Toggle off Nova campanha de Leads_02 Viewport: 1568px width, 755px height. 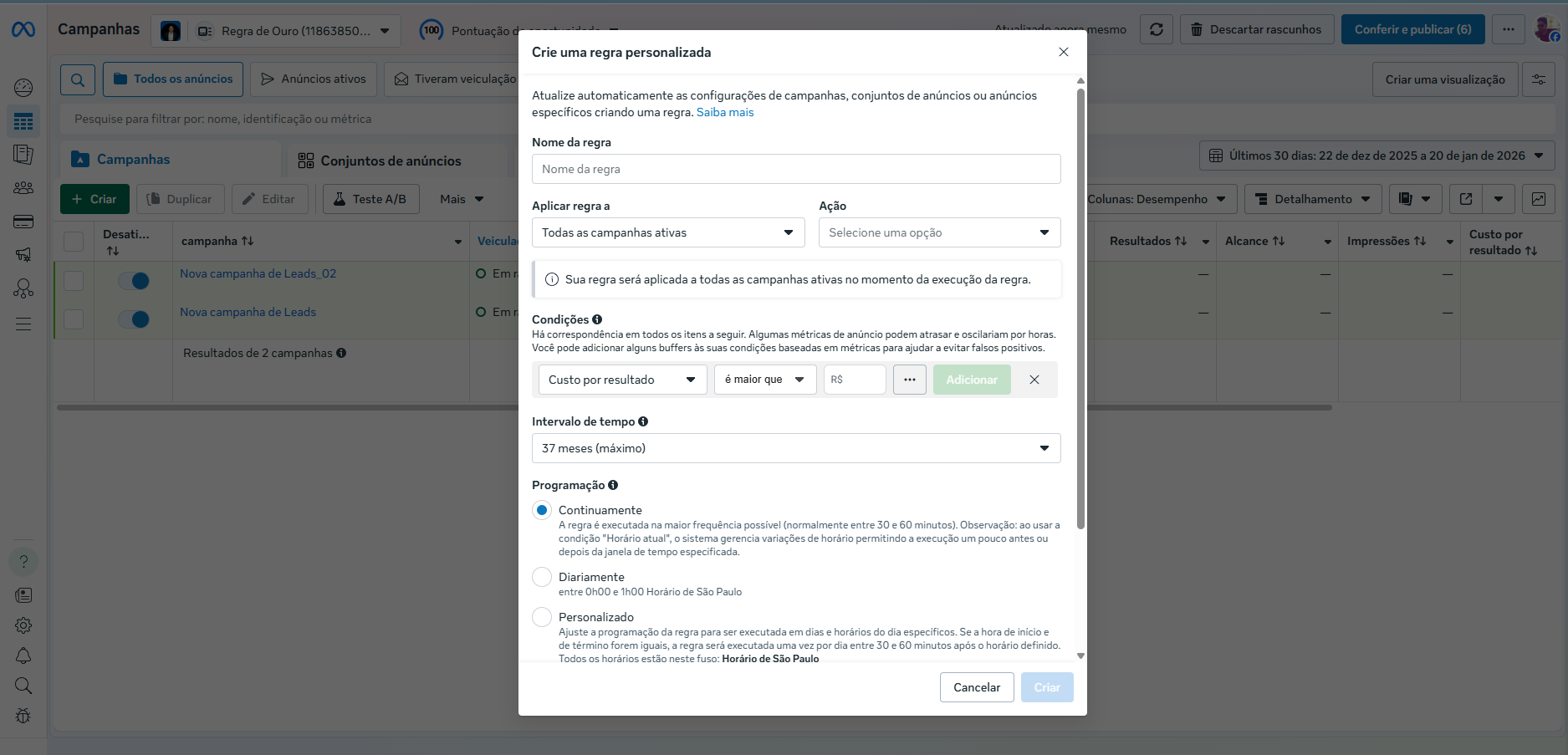click(134, 281)
